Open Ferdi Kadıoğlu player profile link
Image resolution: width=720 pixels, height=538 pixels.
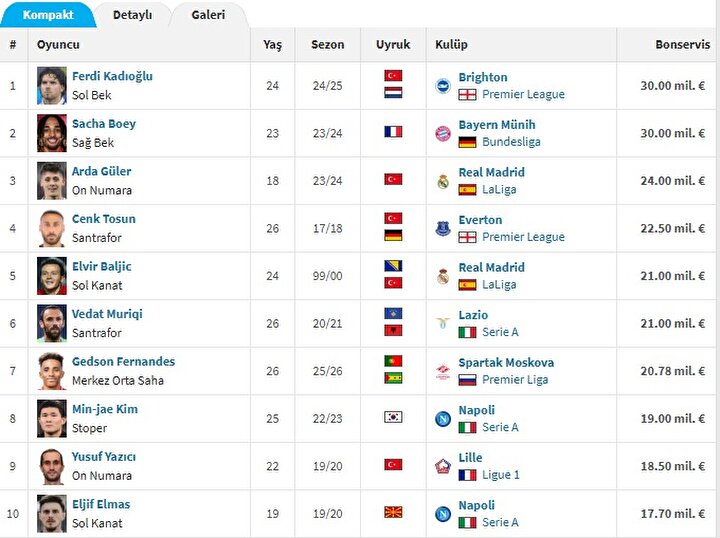click(x=112, y=76)
